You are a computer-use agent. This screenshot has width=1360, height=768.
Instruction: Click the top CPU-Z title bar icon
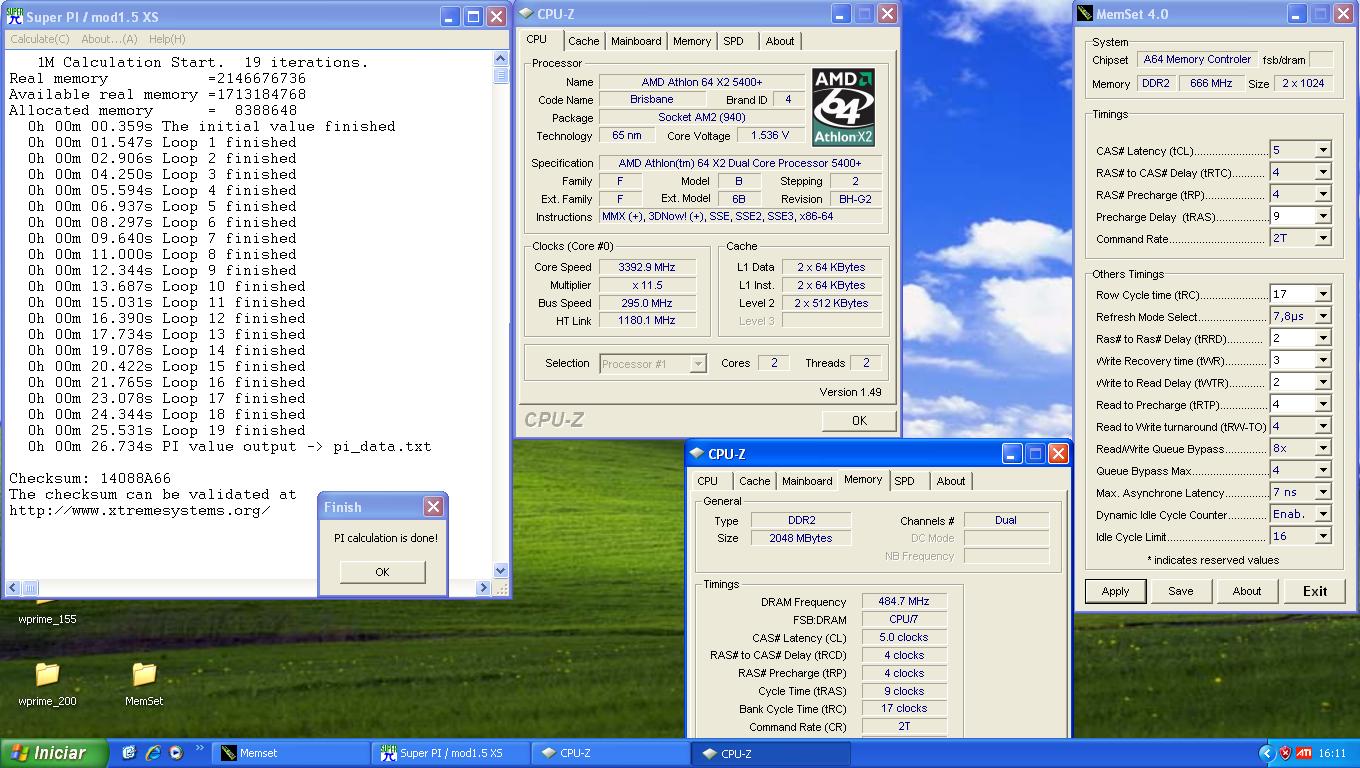(527, 14)
